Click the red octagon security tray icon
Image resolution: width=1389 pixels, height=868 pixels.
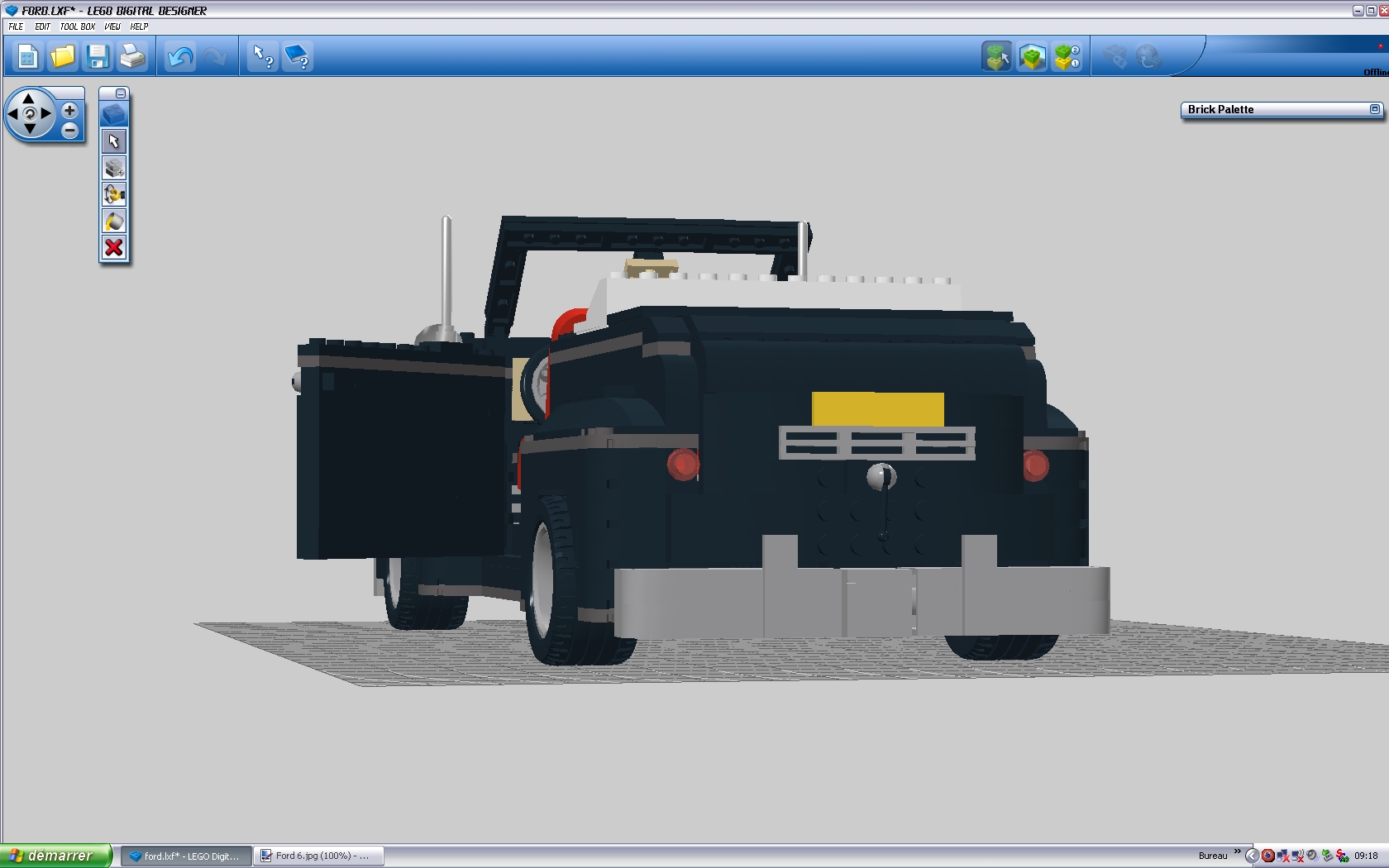1268,856
